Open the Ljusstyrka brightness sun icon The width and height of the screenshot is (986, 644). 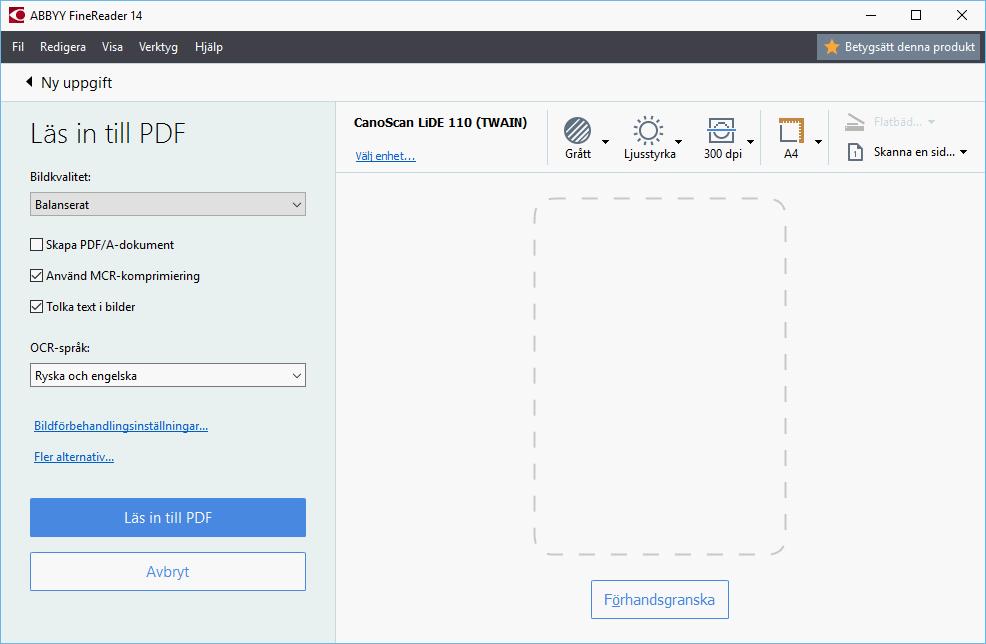648,131
